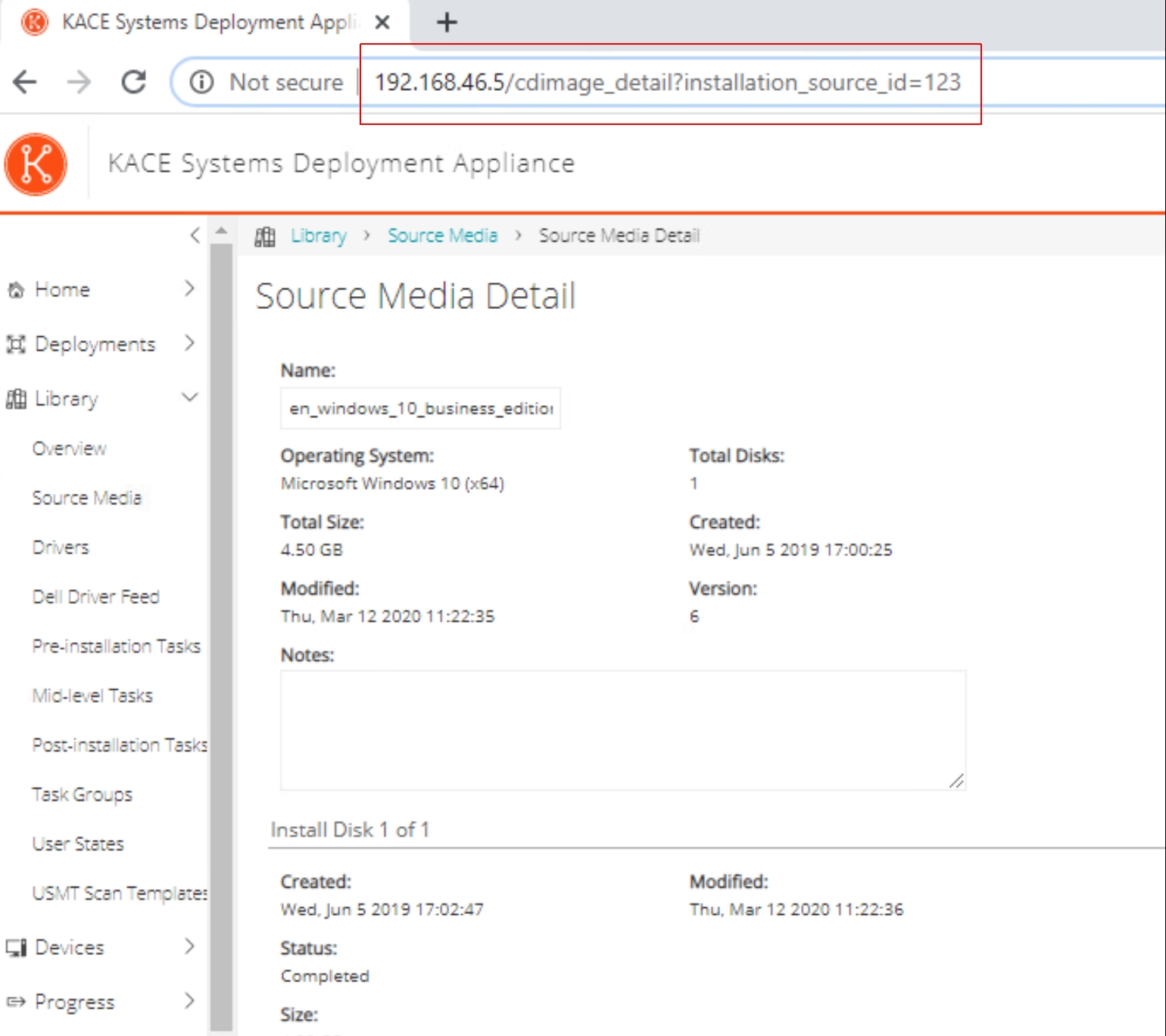This screenshot has height=1036, width=1166.
Task: Click the "KACE Systems Deployment Appliance" header title
Action: coord(341,164)
